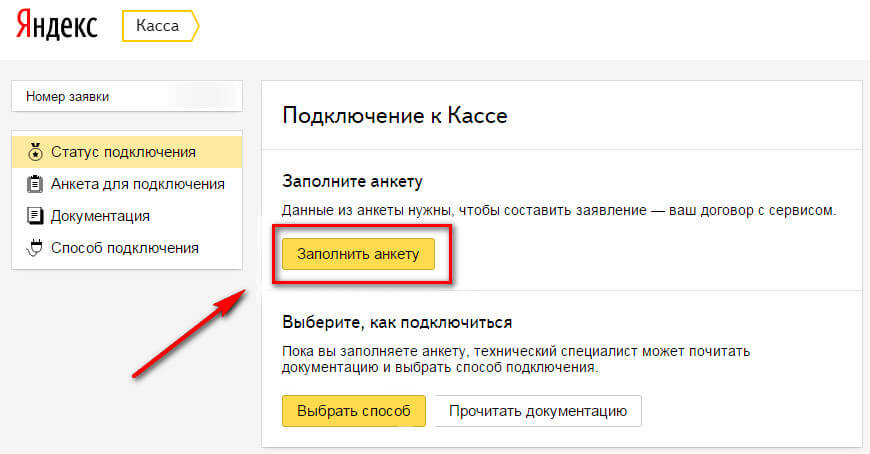Open the Способ подключения menu label
This screenshot has height=454, width=870.
pos(124,248)
